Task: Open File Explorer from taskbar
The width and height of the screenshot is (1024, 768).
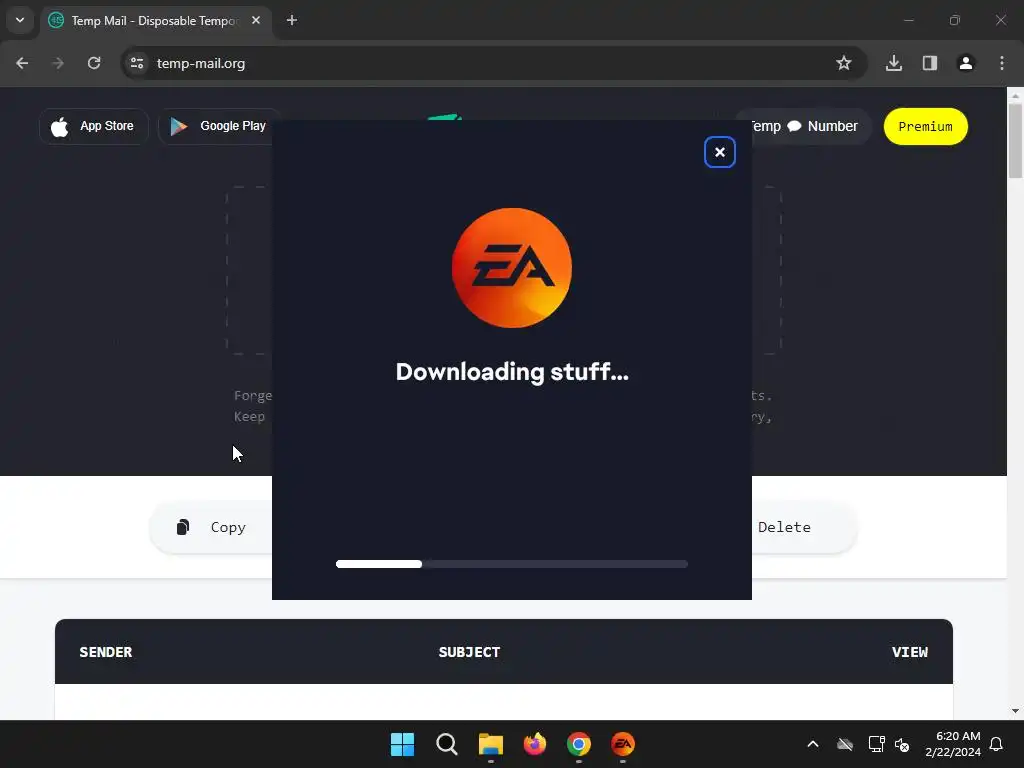Action: [x=490, y=744]
